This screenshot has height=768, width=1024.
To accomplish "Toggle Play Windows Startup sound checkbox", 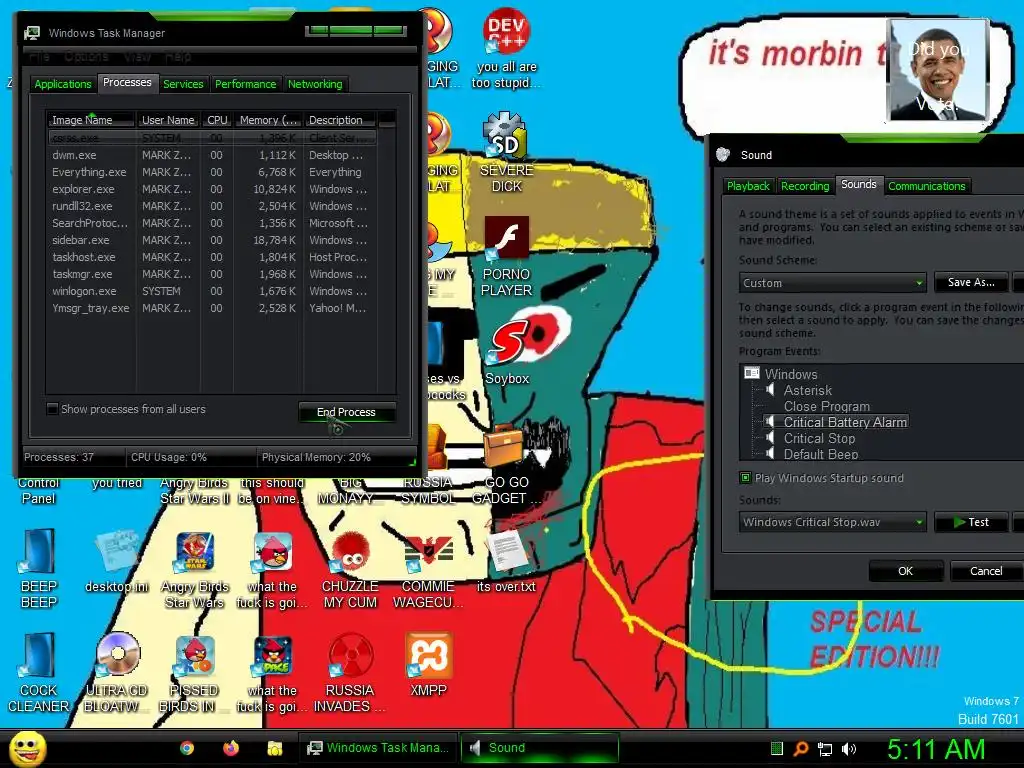I will 745,477.
